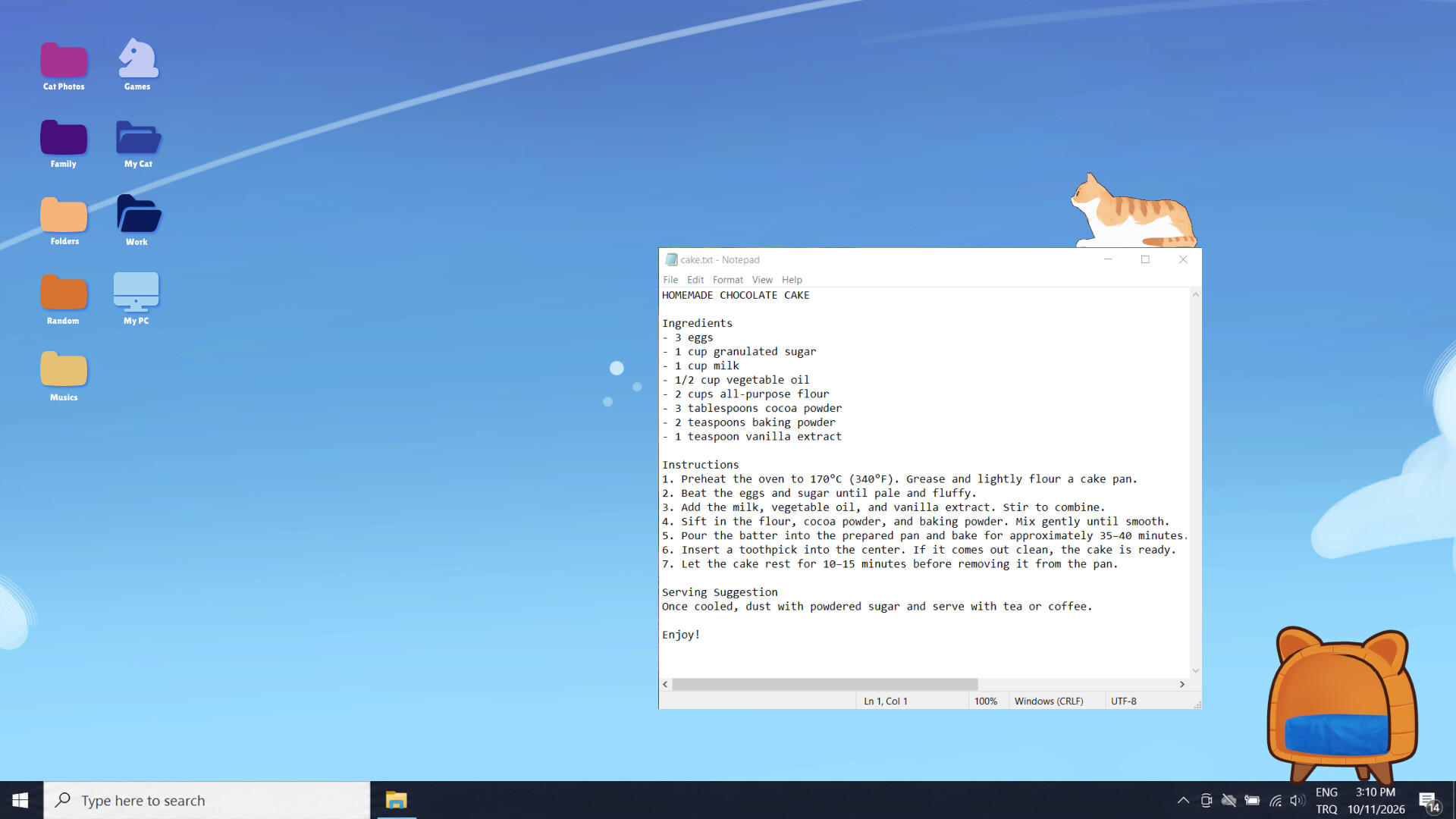1456x819 pixels.
Task: Click the 'Enjoy!' line
Action: tap(681, 635)
